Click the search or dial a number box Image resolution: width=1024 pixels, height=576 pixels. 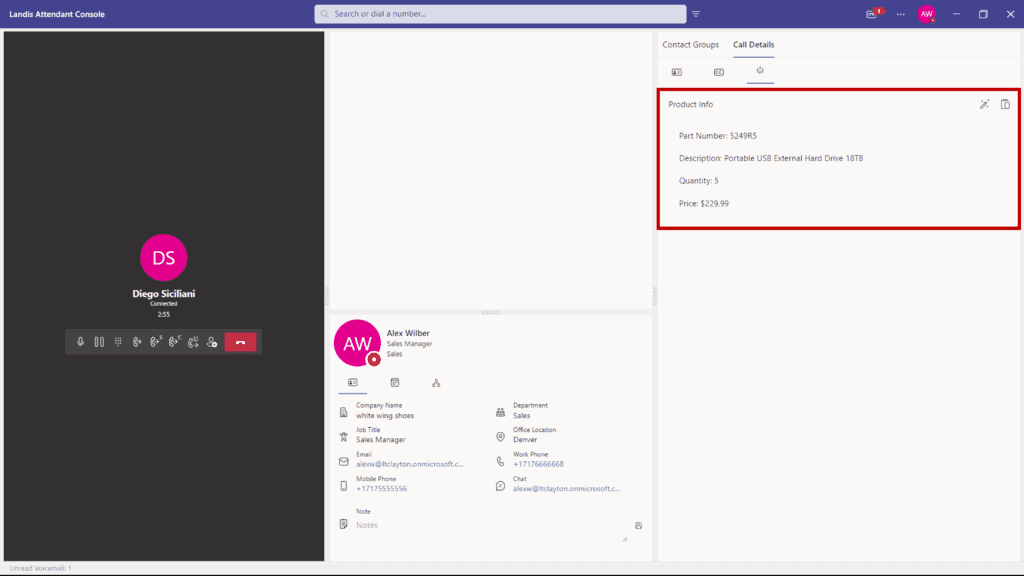(x=500, y=14)
